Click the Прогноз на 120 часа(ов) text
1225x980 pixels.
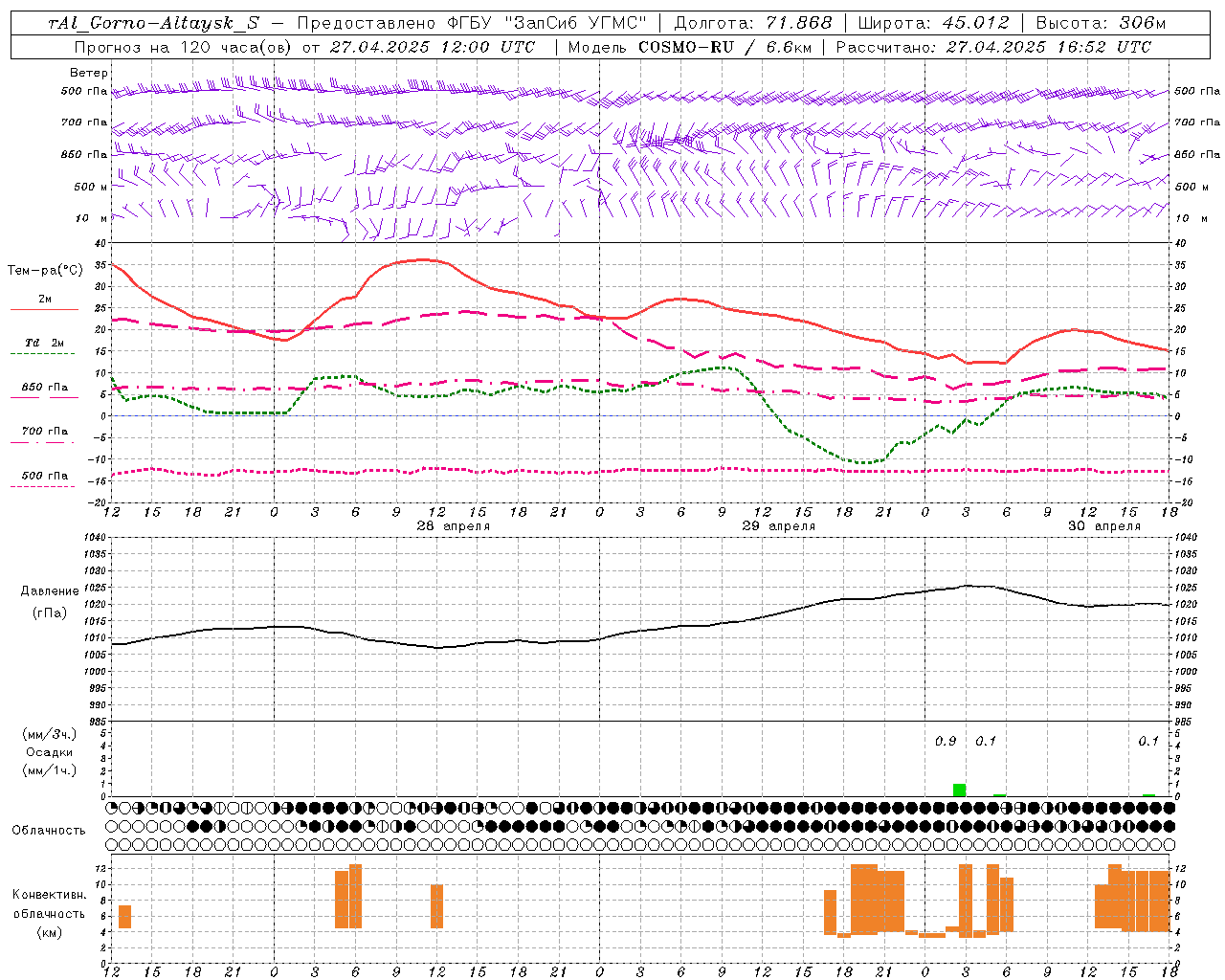pyautogui.click(x=184, y=47)
